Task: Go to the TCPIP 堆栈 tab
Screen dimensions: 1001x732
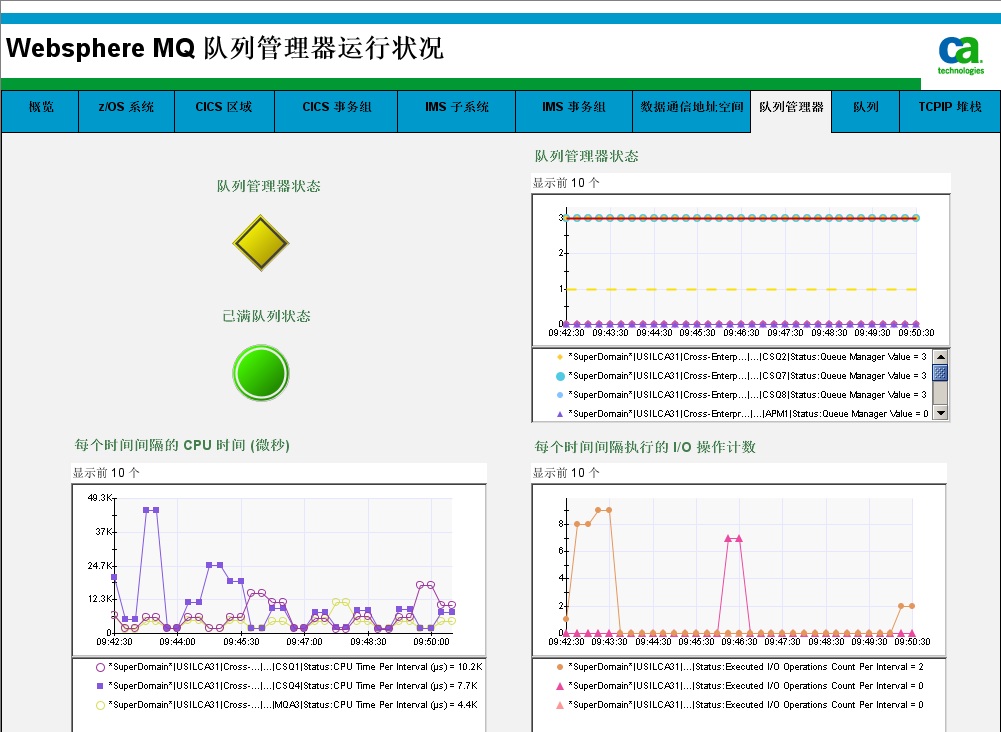Action: [942, 107]
